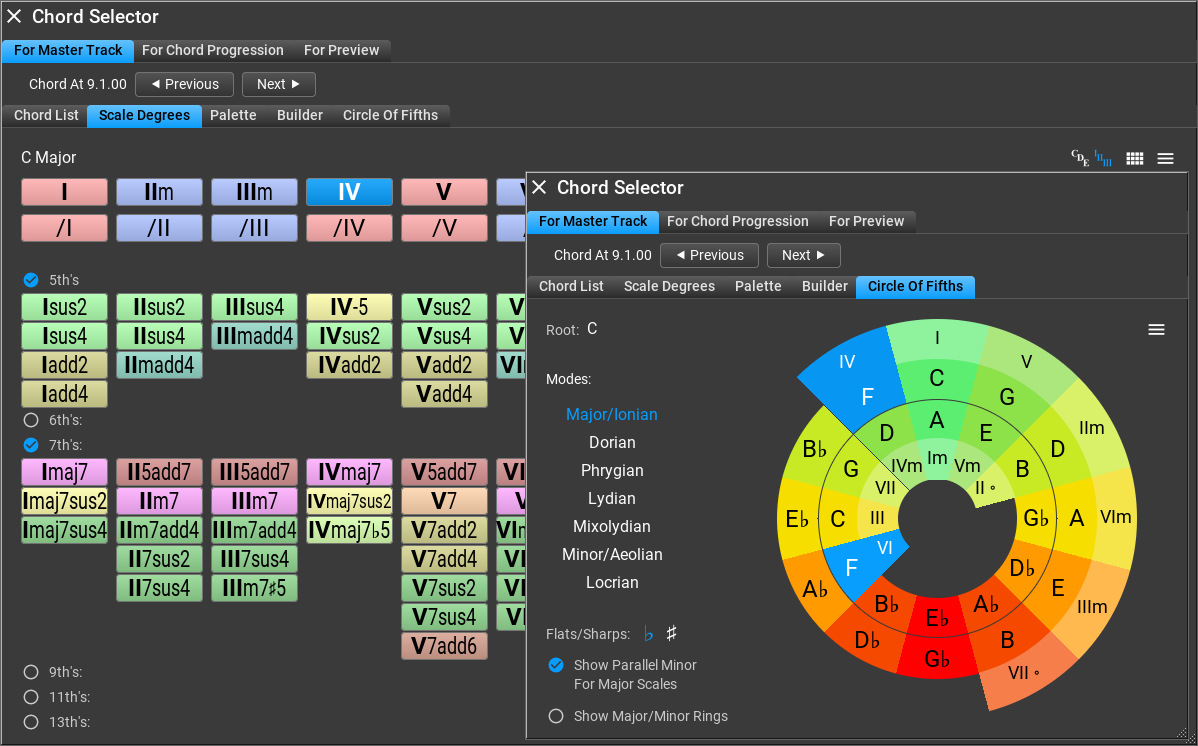The image size is (1198, 746).
Task: Switch to the For Chord Progression tab
Action: [x=738, y=221]
